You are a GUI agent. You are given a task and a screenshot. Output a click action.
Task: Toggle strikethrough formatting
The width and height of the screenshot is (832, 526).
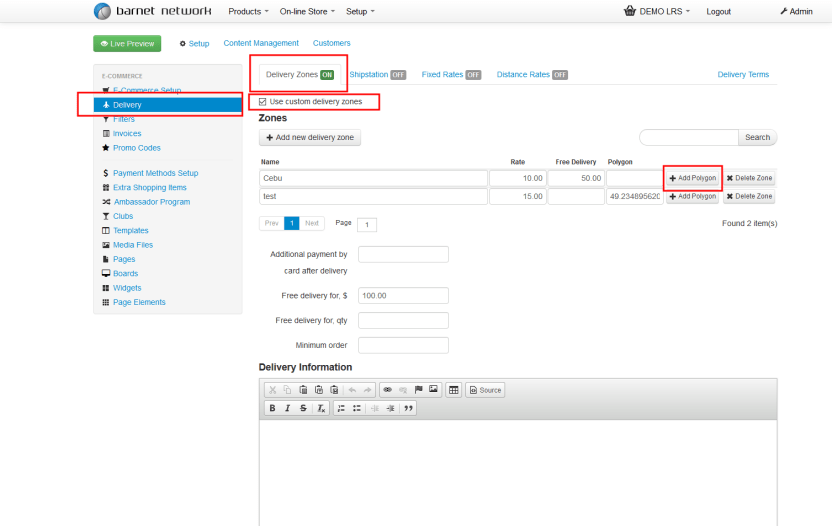pos(303,408)
